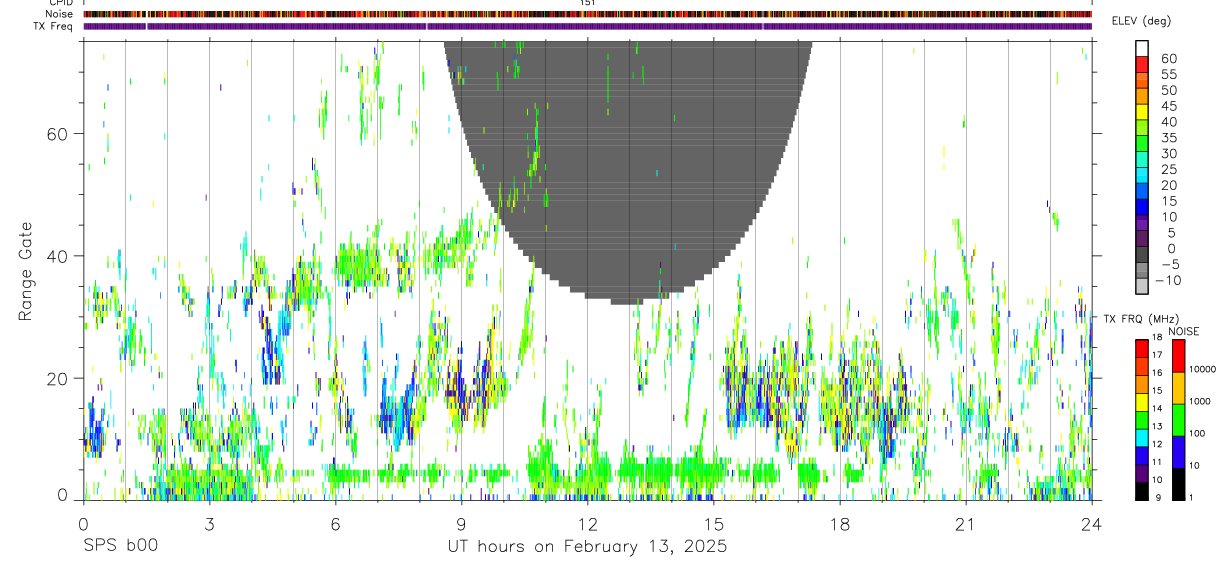The width and height of the screenshot is (1228, 567).
Task: Click the x-axis tick label '3'
Action: (x=209, y=523)
